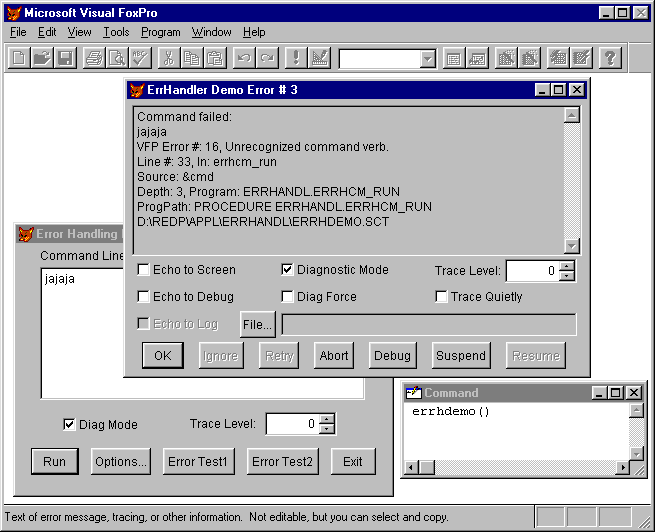This screenshot has width=655, height=532.
Task: Click the errhdemo() line in Command window
Action: [x=450, y=411]
